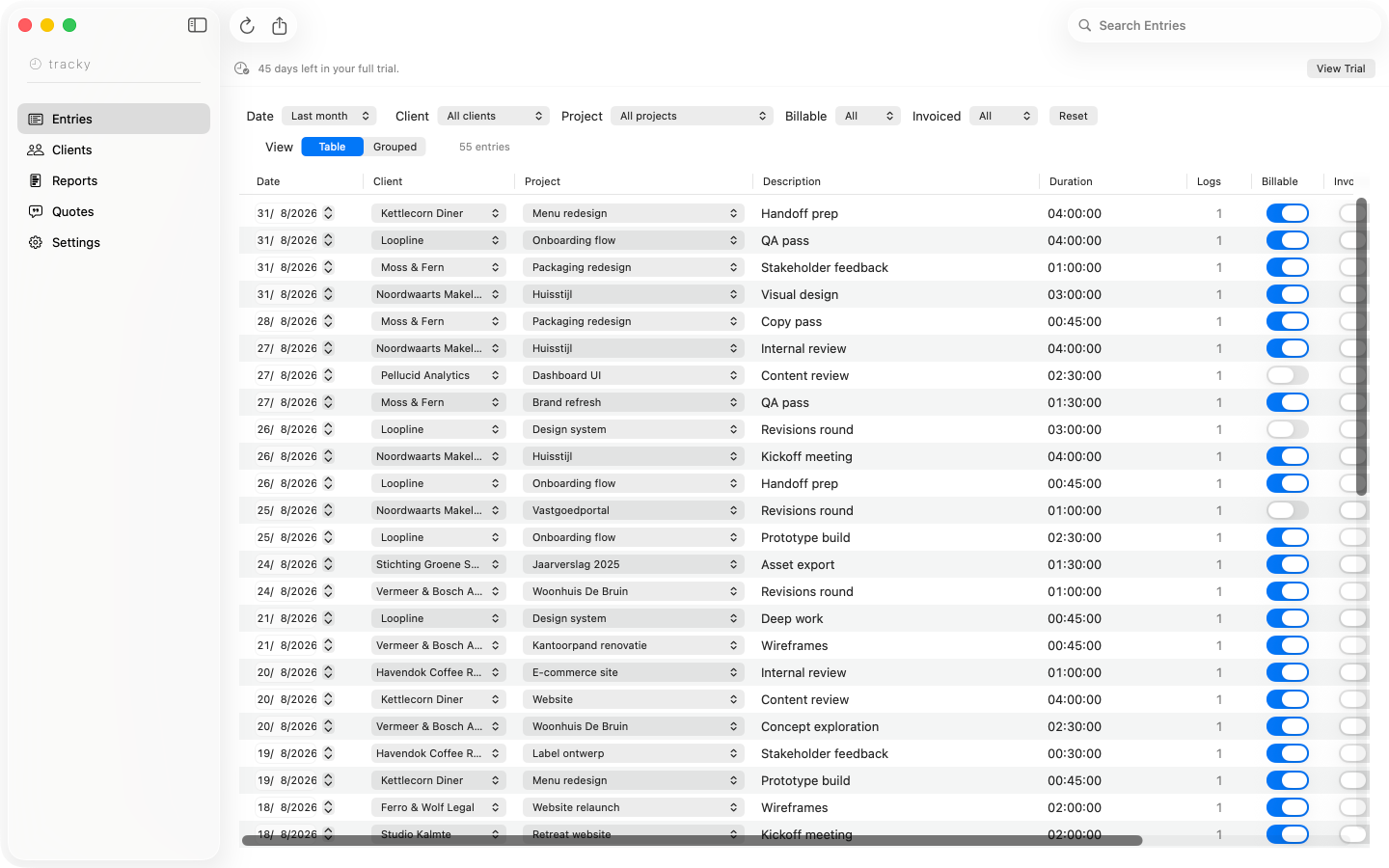Open Stichting Groene client dropdown
Viewport: 1389px width, 868px height.
coord(439,565)
